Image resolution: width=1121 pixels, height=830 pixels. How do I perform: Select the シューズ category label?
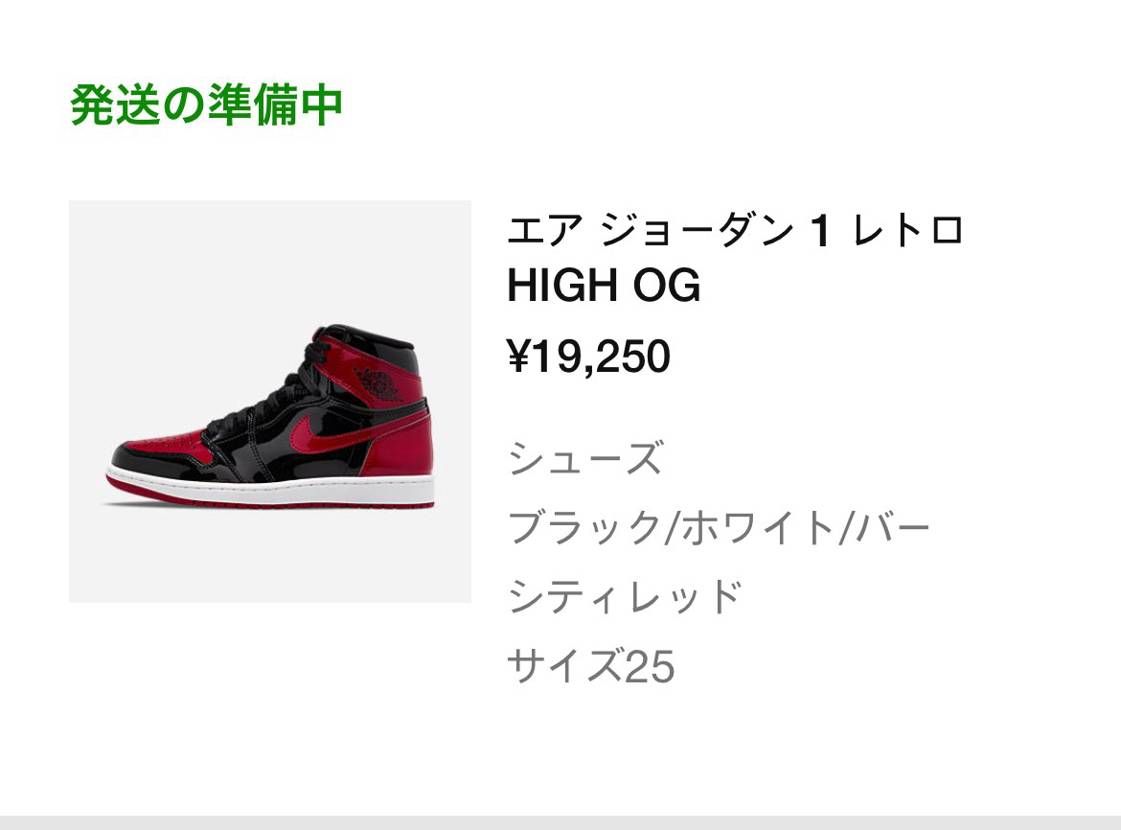coord(586,458)
